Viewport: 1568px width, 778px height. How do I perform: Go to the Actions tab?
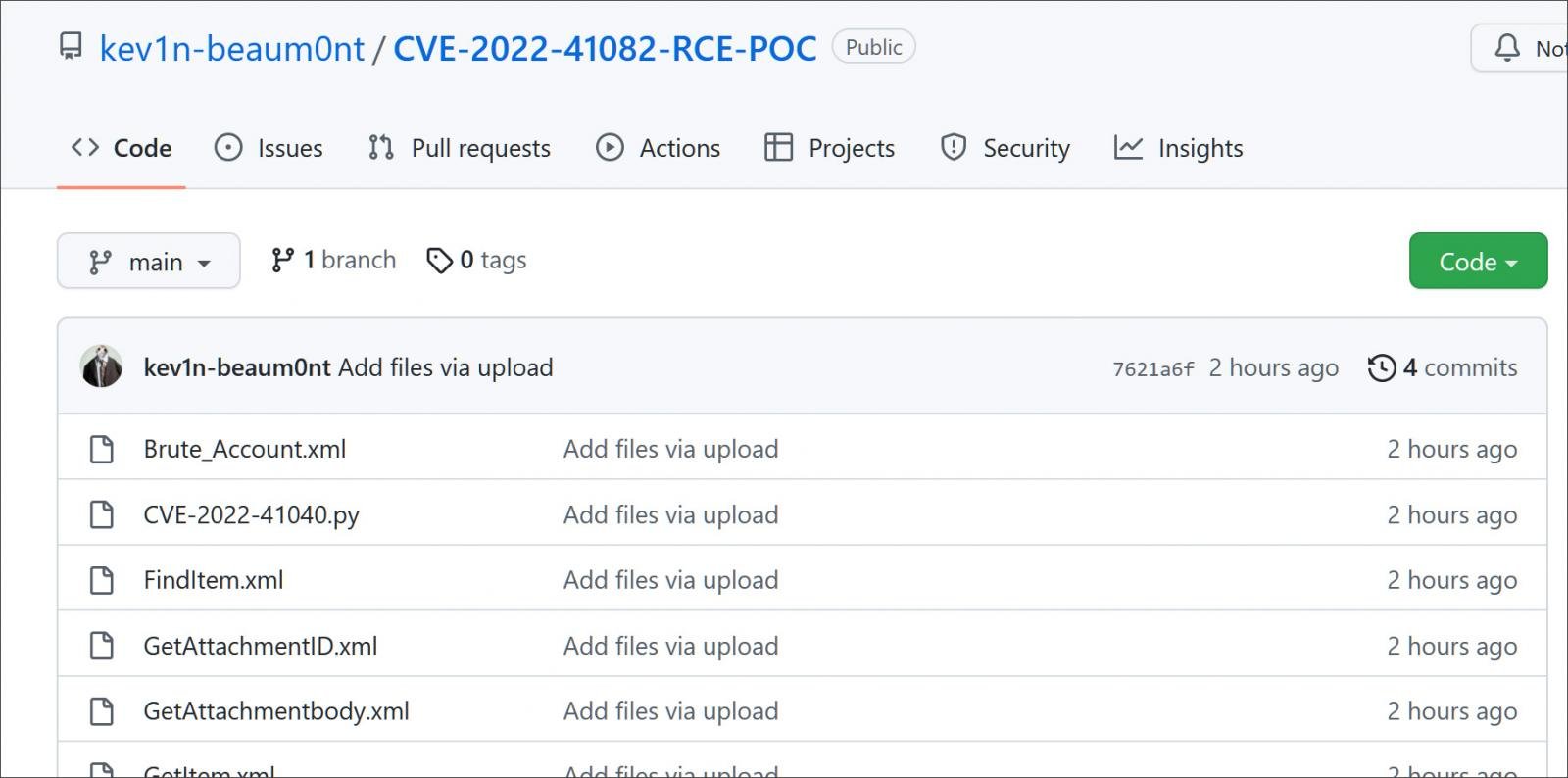pyautogui.click(x=659, y=148)
